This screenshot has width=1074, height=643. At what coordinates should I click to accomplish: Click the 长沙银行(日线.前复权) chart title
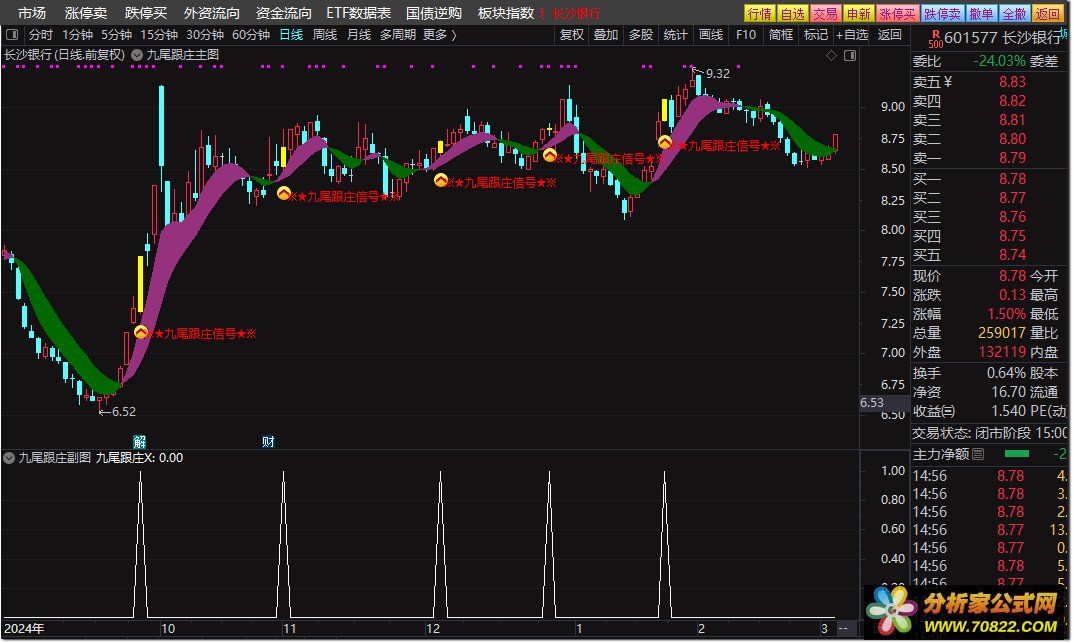click(64, 55)
